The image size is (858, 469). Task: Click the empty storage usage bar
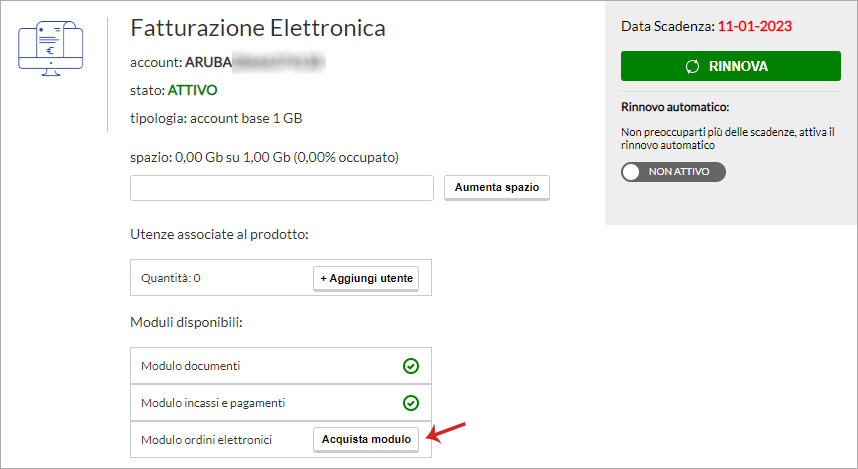[282, 188]
